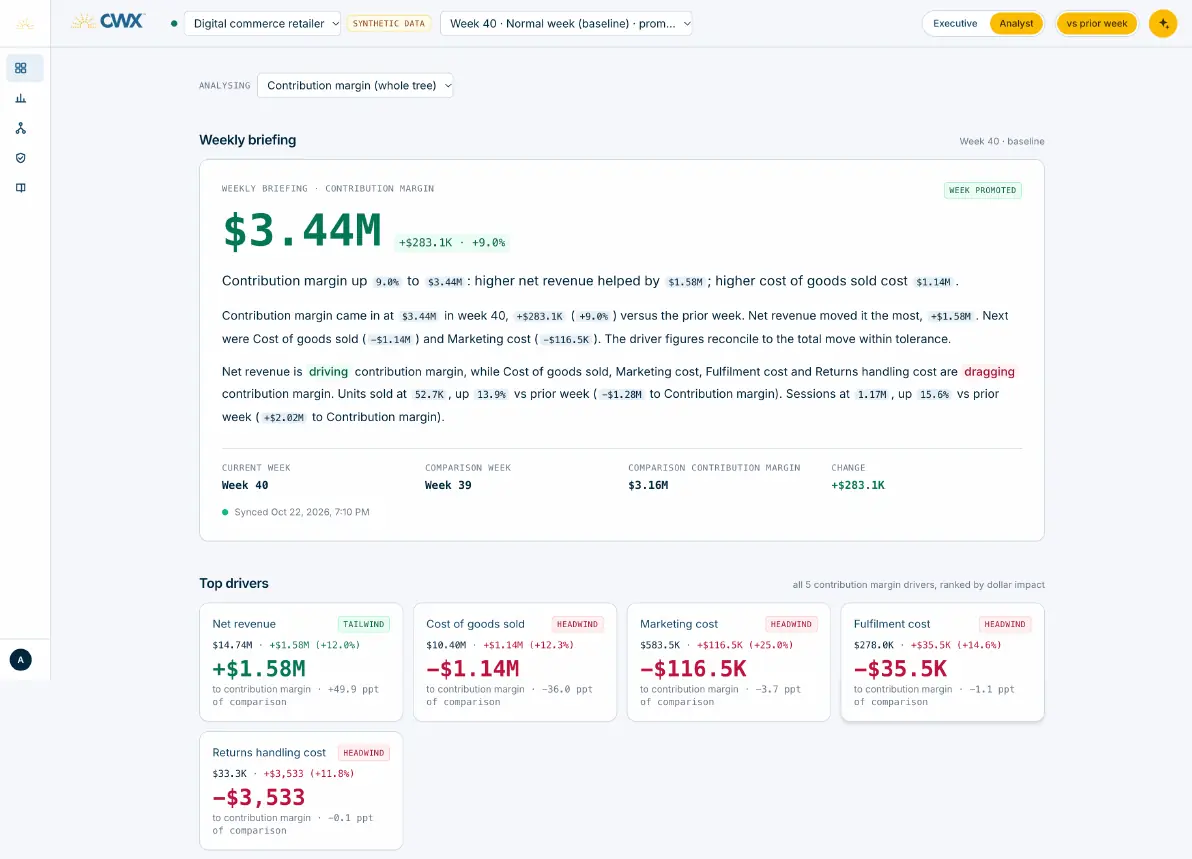Open the book glossary icon in sidebar
1192x859 pixels.
coord(21,188)
